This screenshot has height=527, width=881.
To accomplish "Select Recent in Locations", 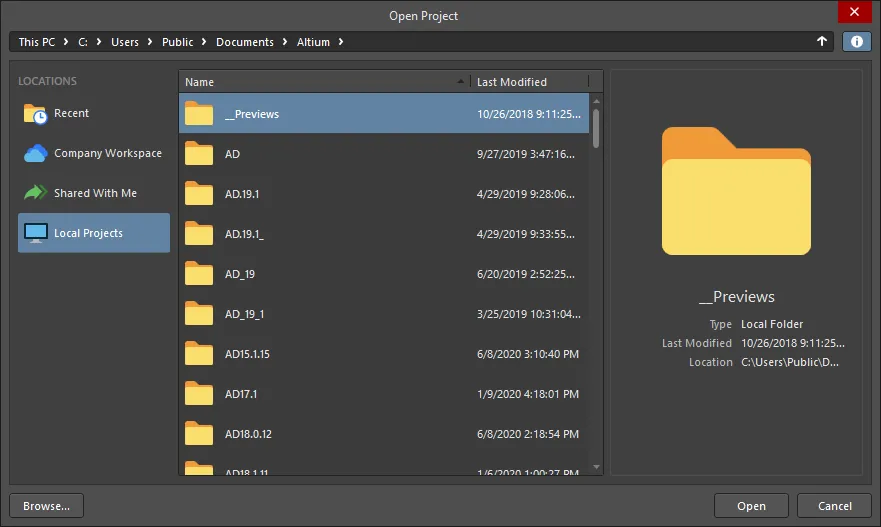I will [94, 113].
